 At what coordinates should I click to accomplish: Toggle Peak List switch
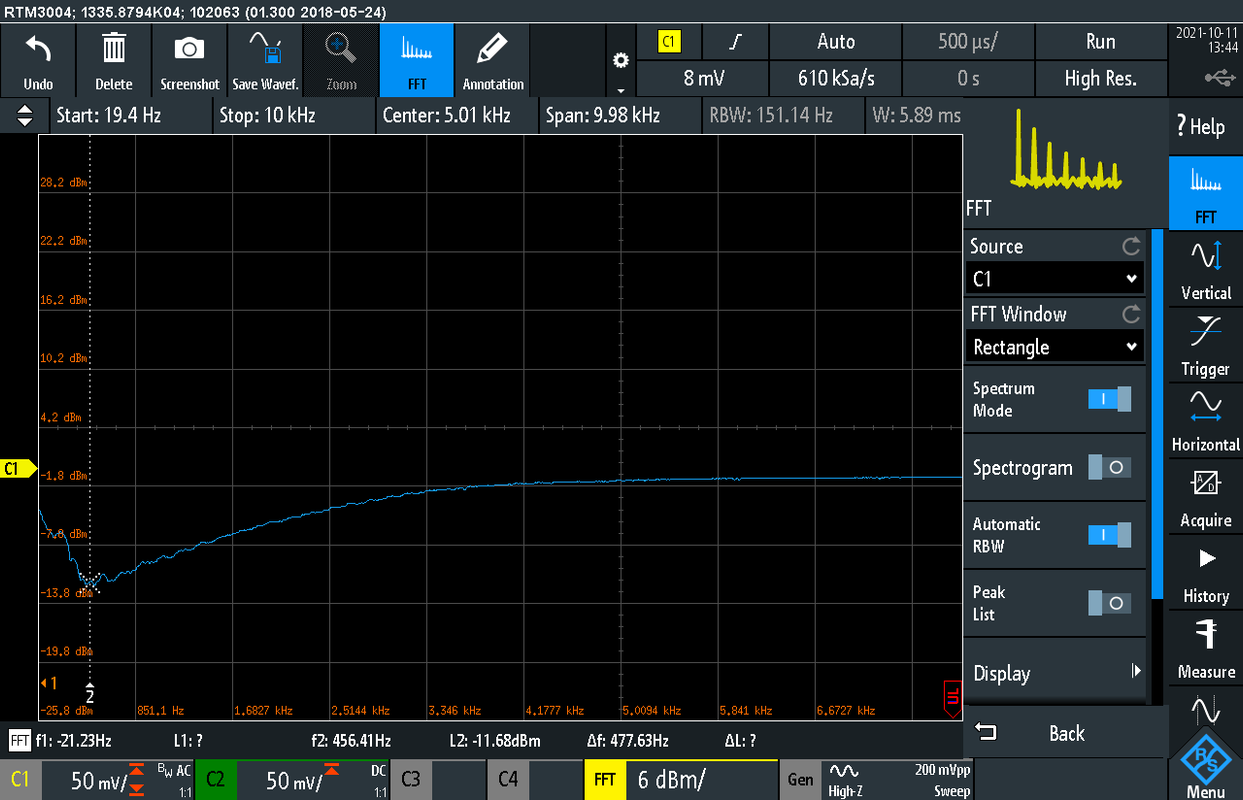1109,603
